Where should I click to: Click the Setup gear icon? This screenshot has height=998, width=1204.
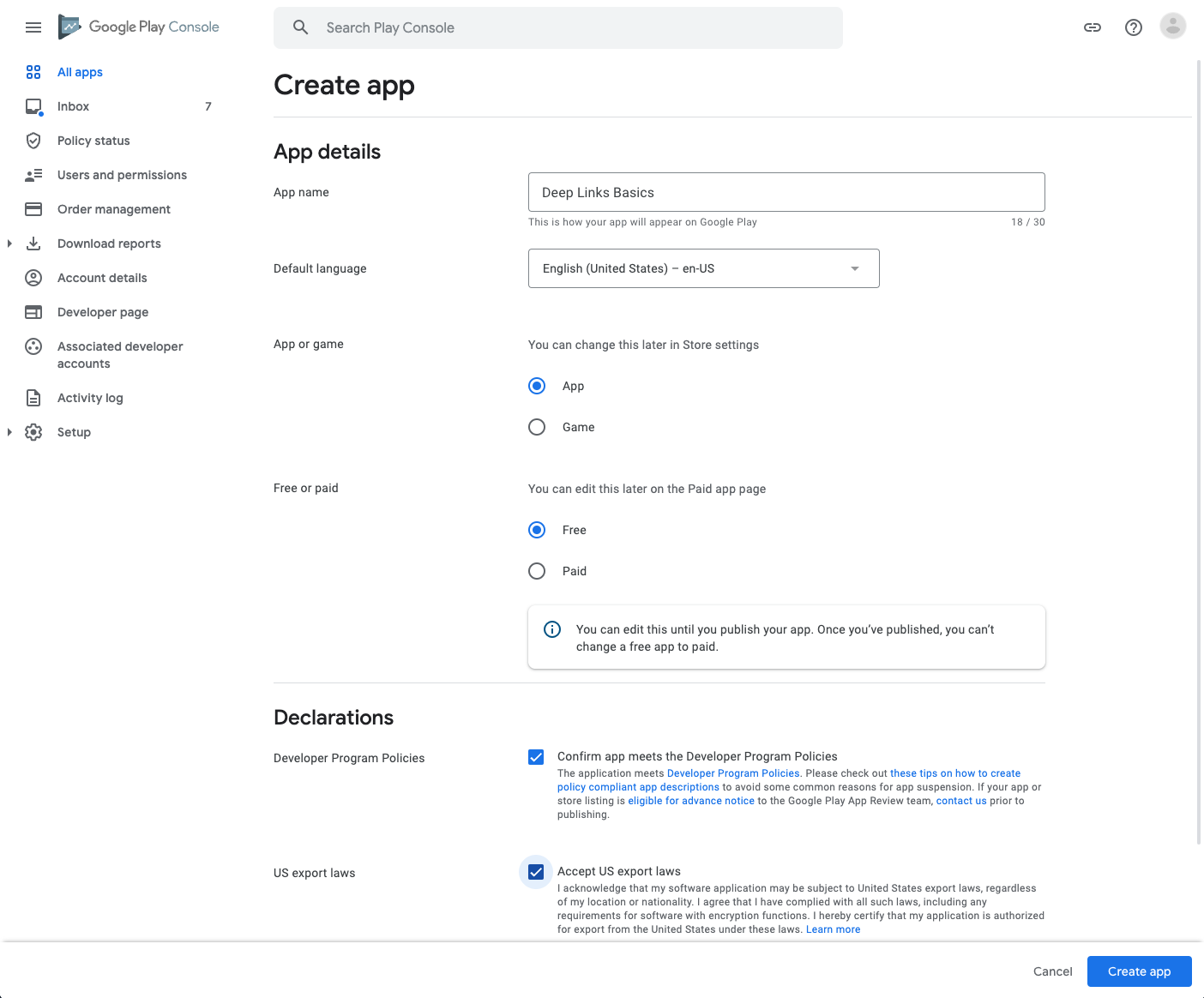pyautogui.click(x=33, y=432)
